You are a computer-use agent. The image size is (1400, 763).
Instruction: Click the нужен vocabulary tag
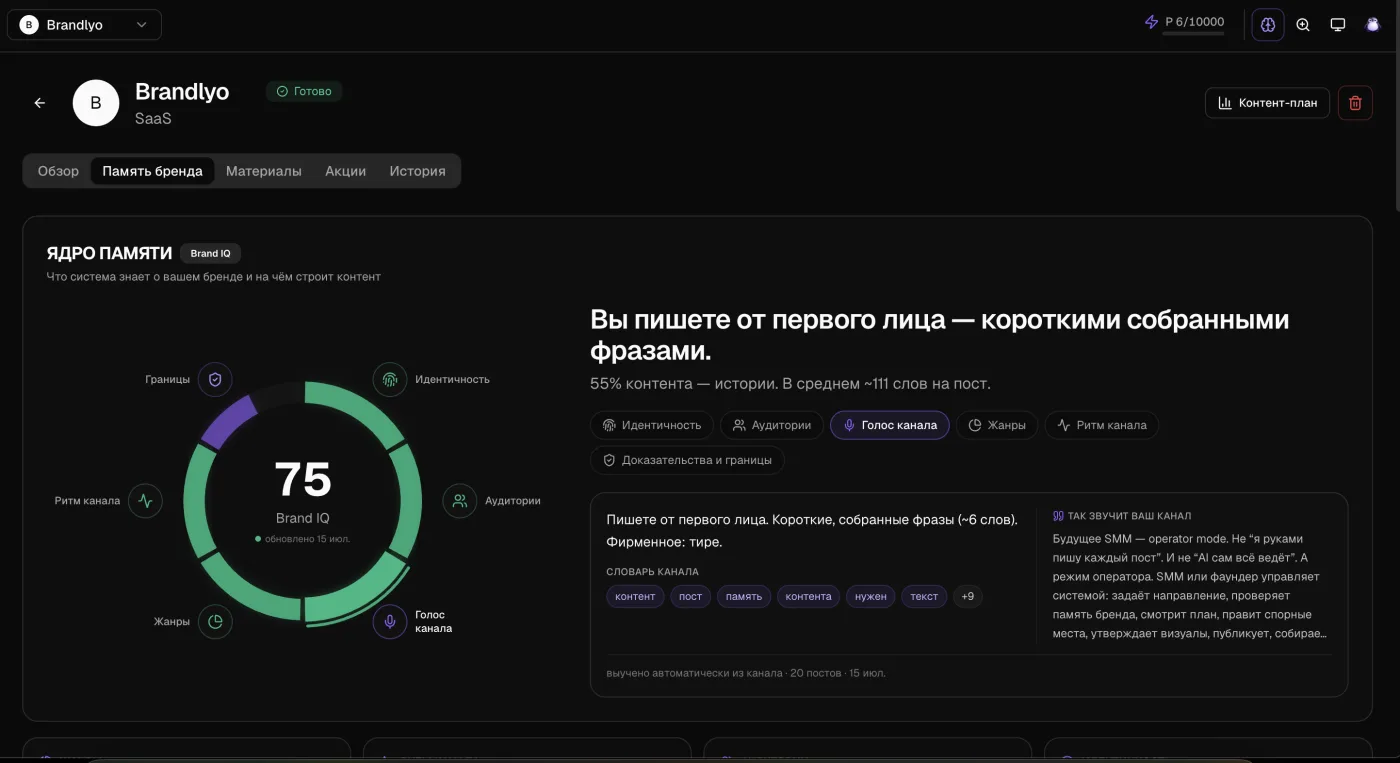click(x=871, y=597)
